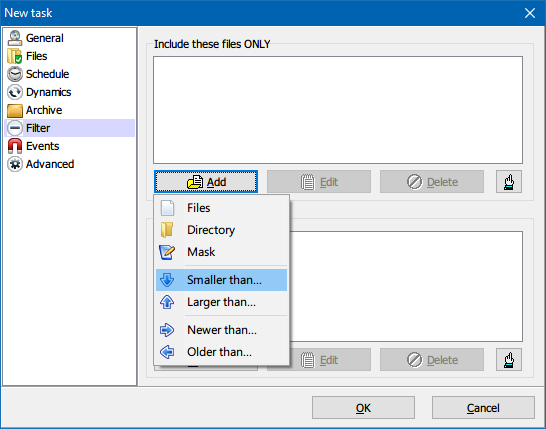The image size is (546, 429).
Task: Confirm the new task with OK
Action: [363, 408]
